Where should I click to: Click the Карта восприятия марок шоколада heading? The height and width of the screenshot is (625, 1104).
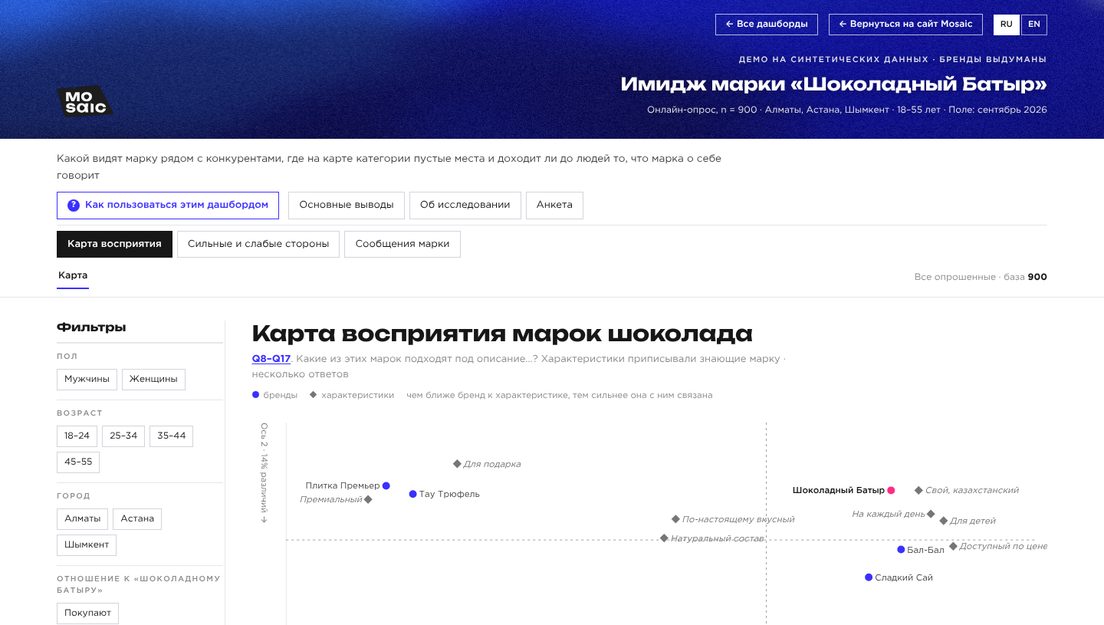(x=502, y=334)
